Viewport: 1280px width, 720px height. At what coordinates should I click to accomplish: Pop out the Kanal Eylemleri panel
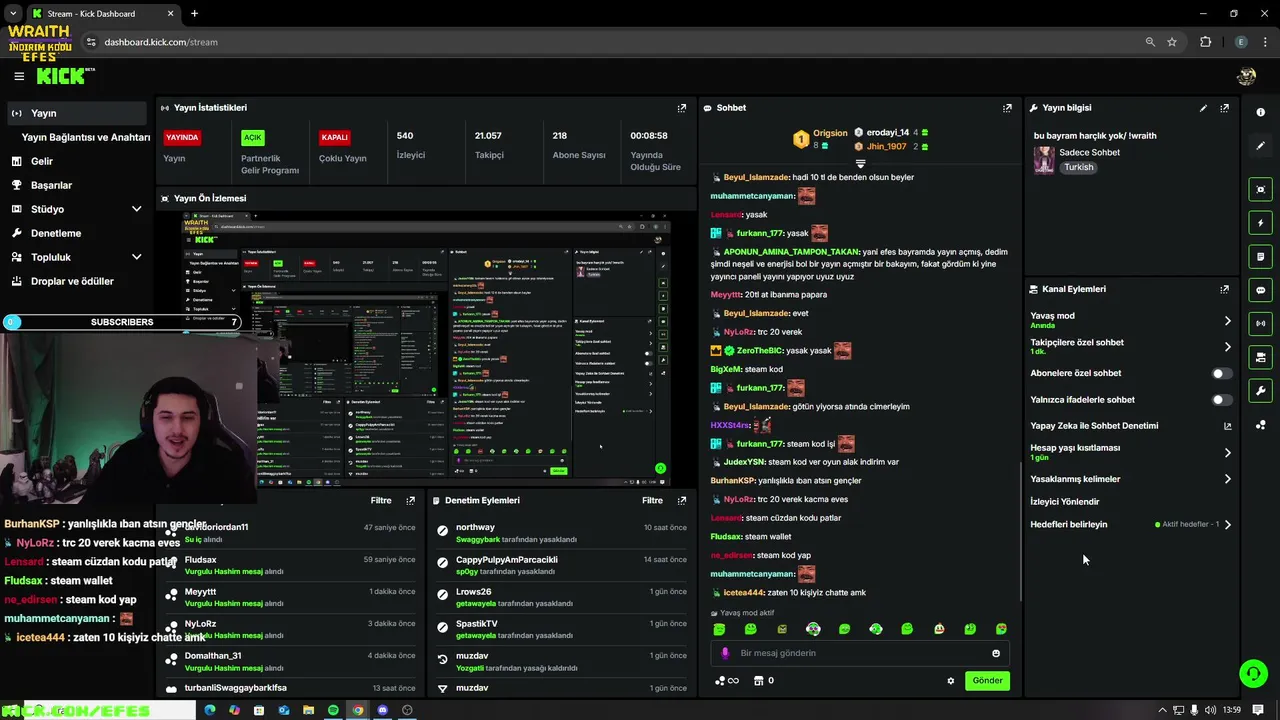(1224, 289)
